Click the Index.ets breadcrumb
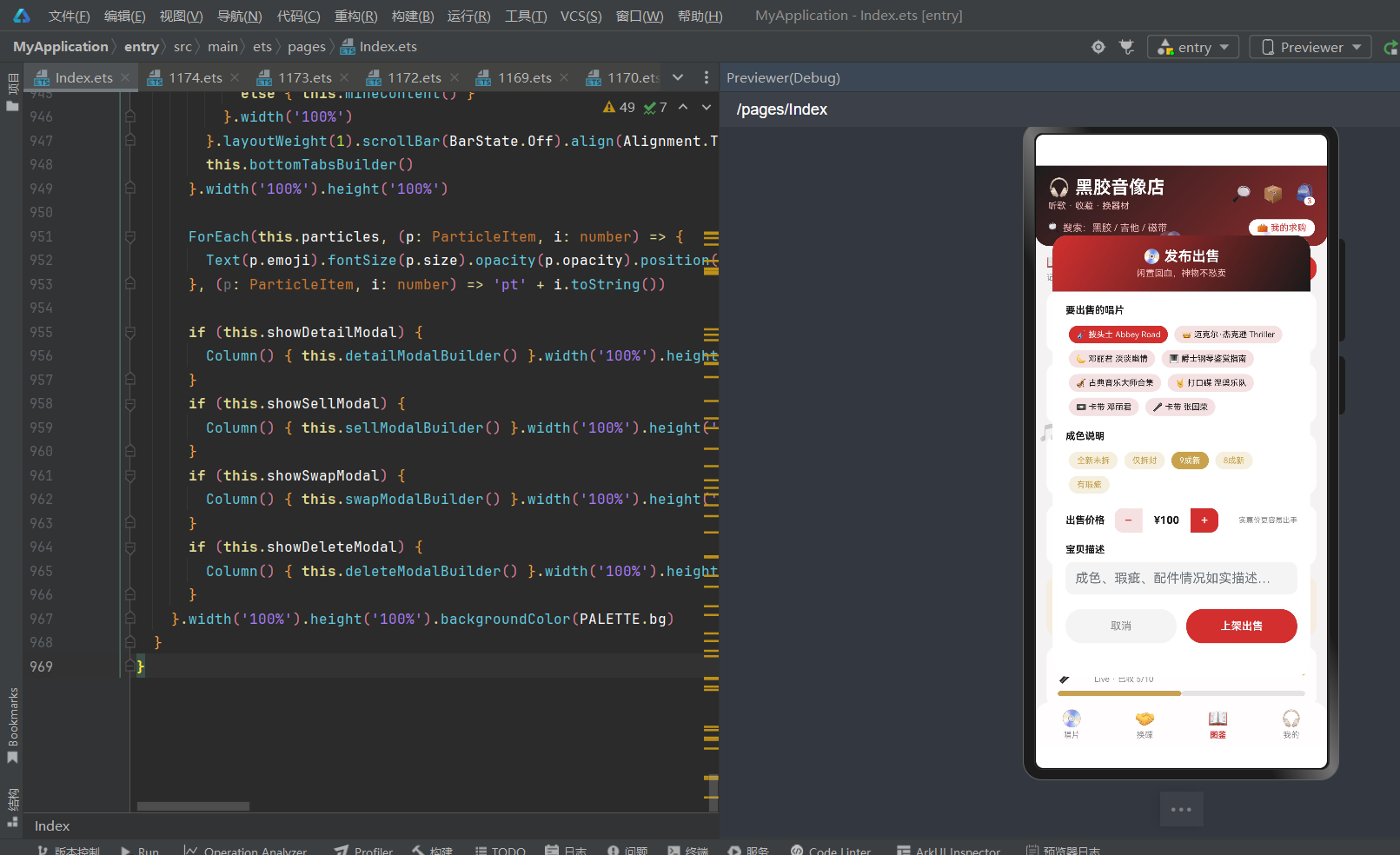 click(x=379, y=47)
